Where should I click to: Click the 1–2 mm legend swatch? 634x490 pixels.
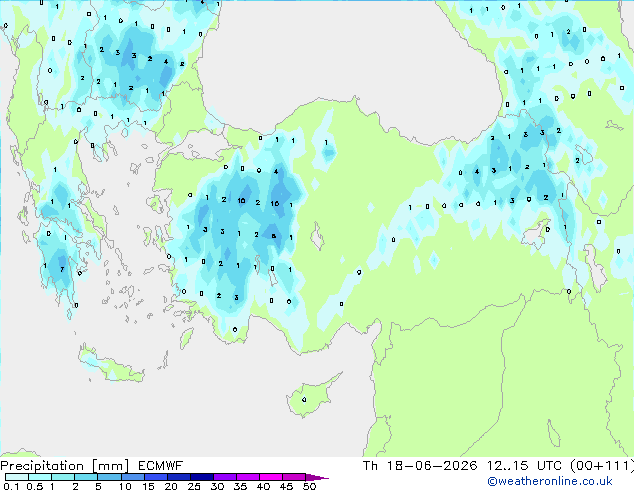[x=63, y=477]
